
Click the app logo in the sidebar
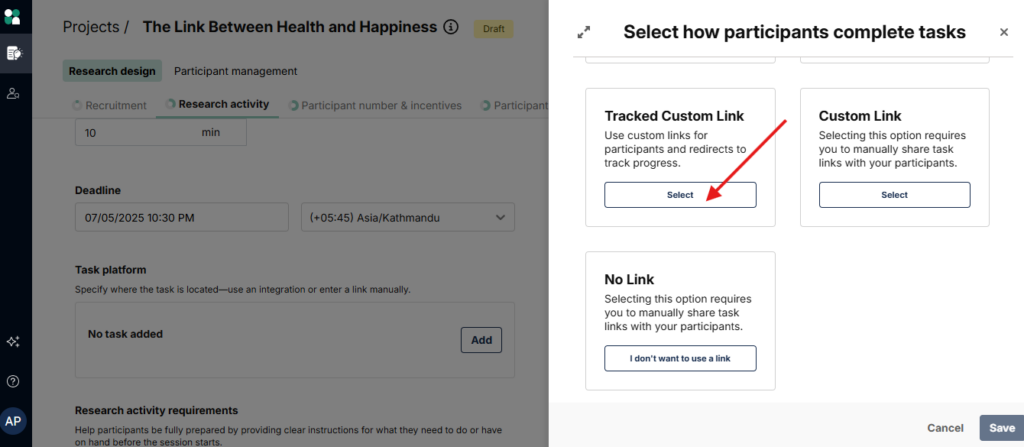(x=12, y=16)
